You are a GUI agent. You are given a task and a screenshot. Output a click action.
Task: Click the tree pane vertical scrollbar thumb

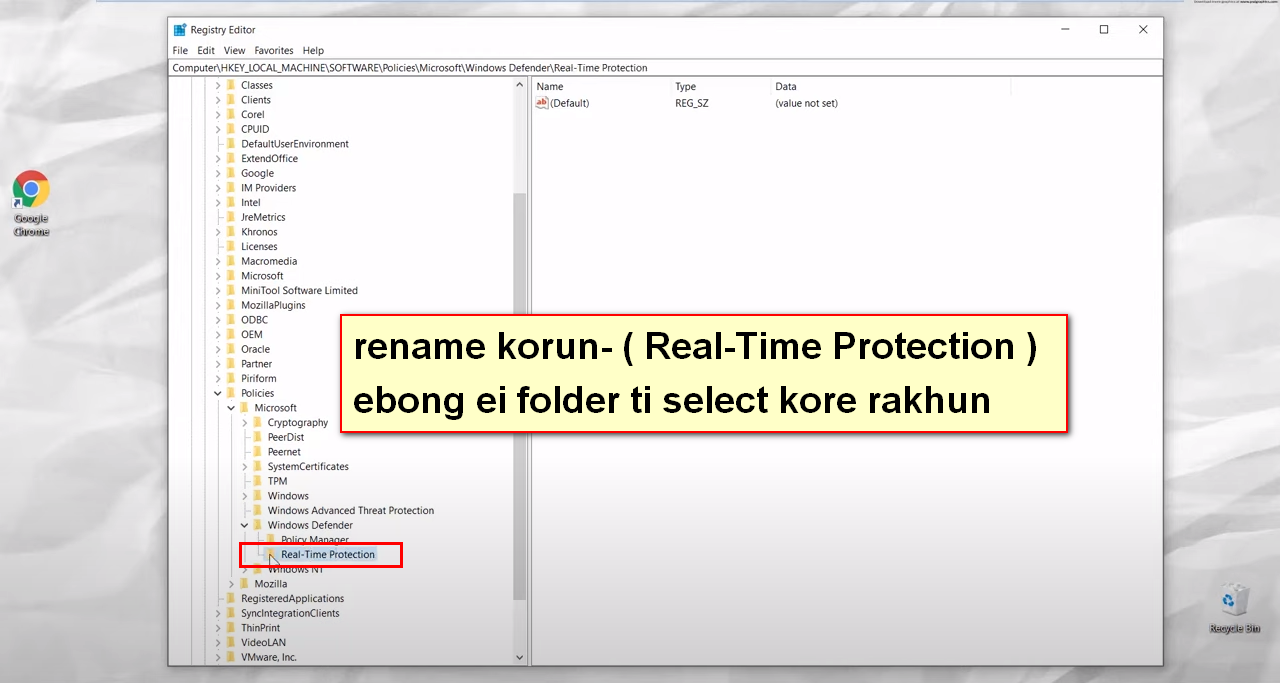(x=519, y=396)
